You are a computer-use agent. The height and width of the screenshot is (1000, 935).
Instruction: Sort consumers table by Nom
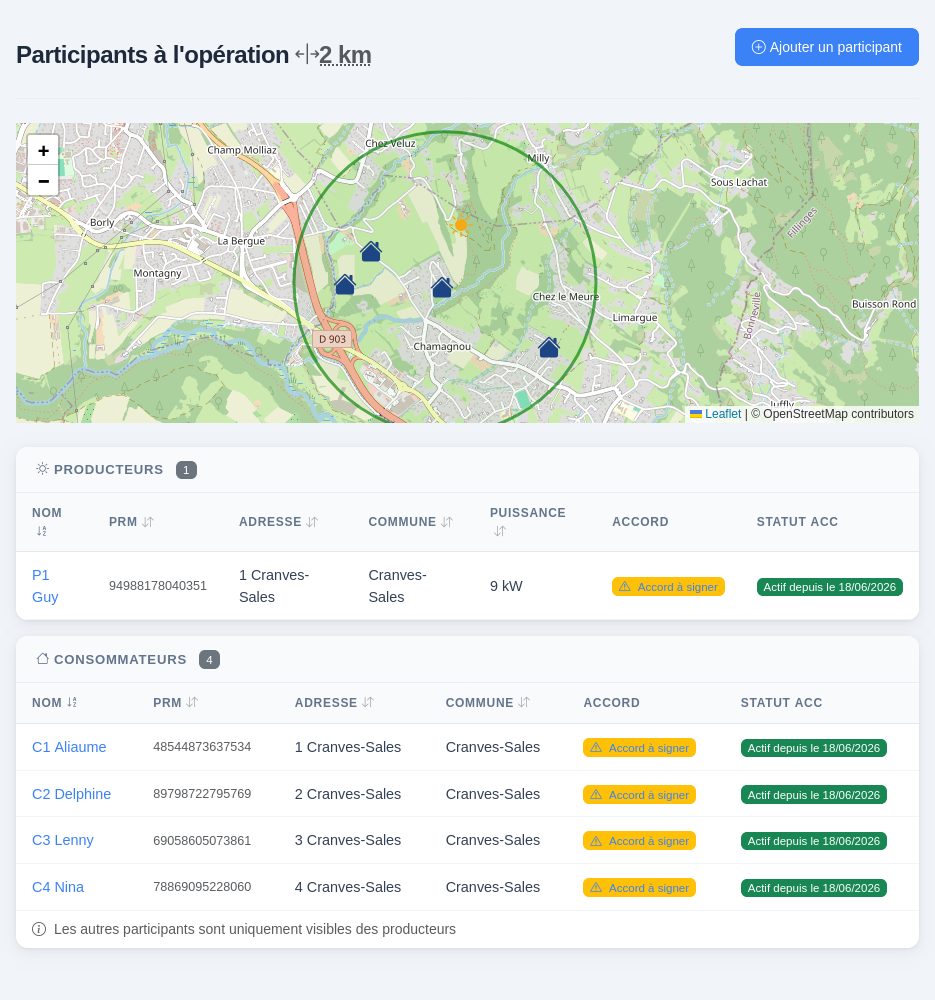(x=72, y=702)
